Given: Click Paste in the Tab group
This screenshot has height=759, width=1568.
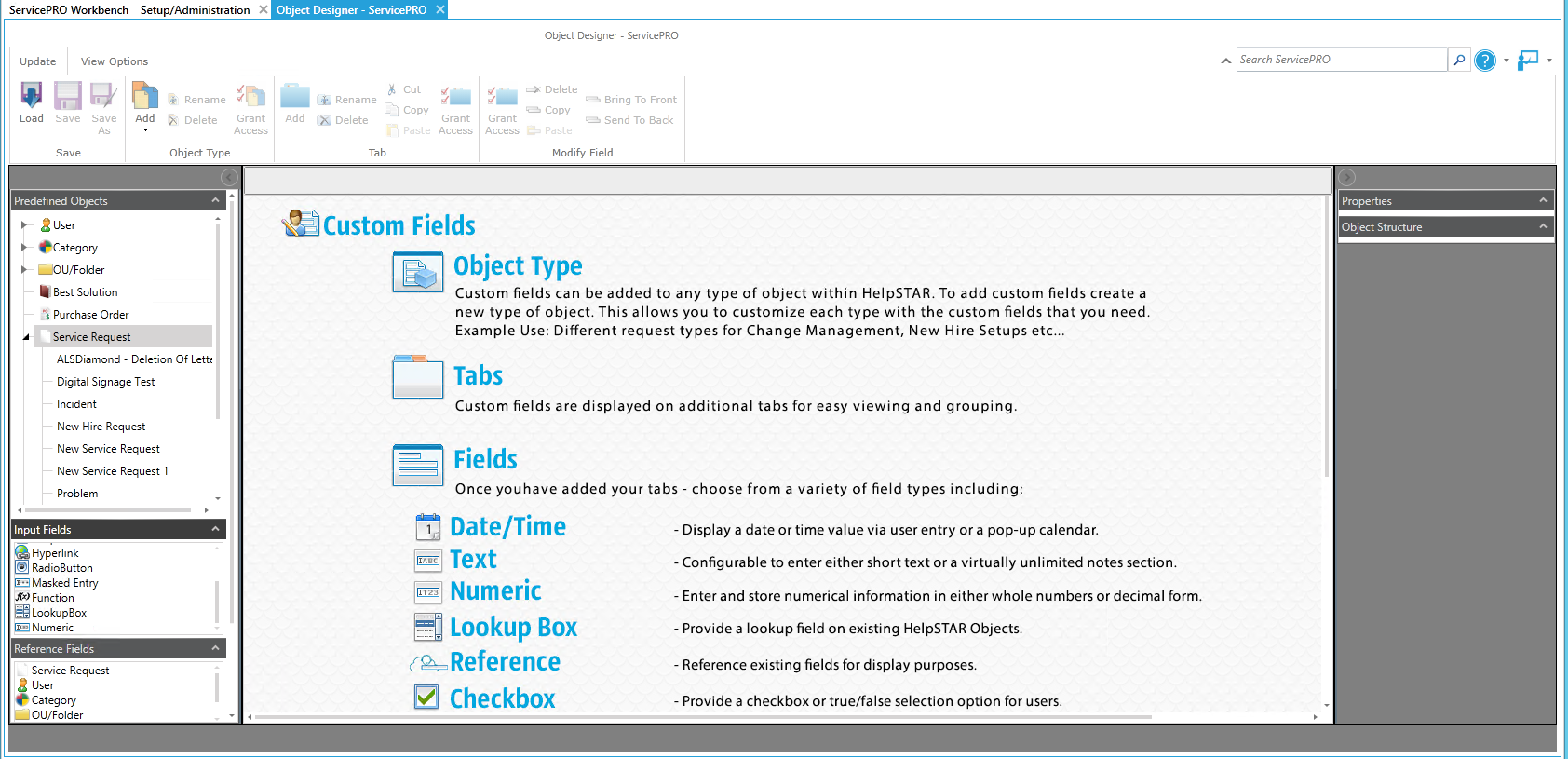Looking at the screenshot, I should pyautogui.click(x=408, y=130).
